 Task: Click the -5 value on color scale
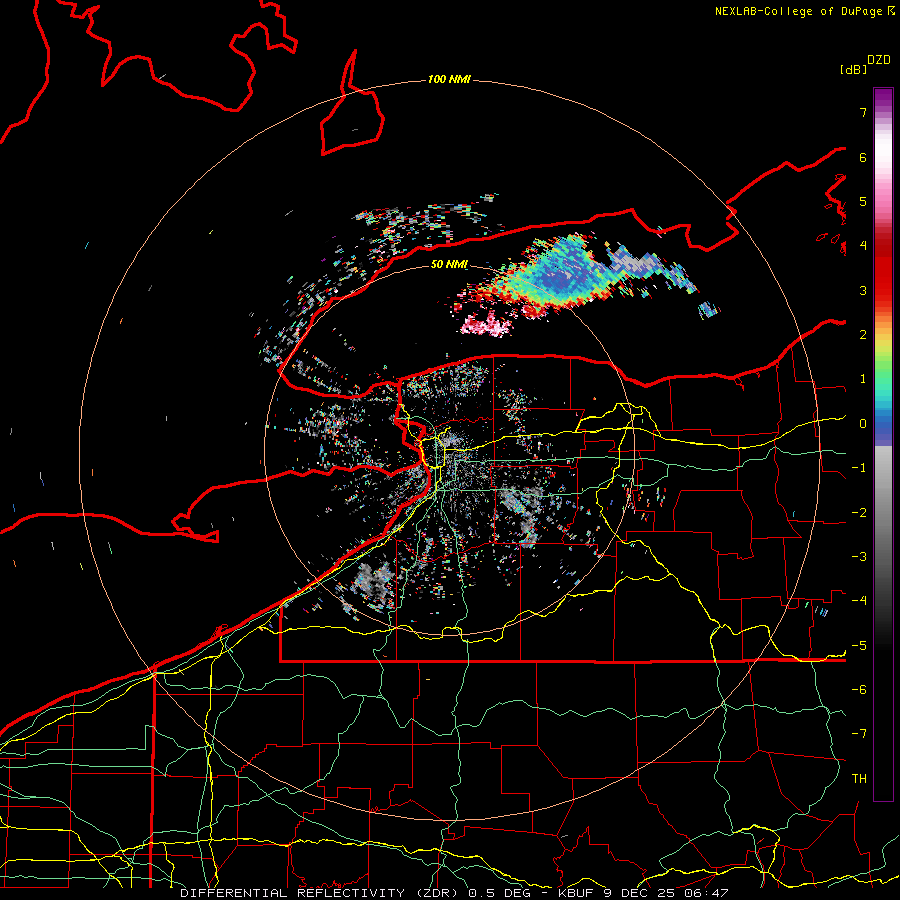point(859,646)
